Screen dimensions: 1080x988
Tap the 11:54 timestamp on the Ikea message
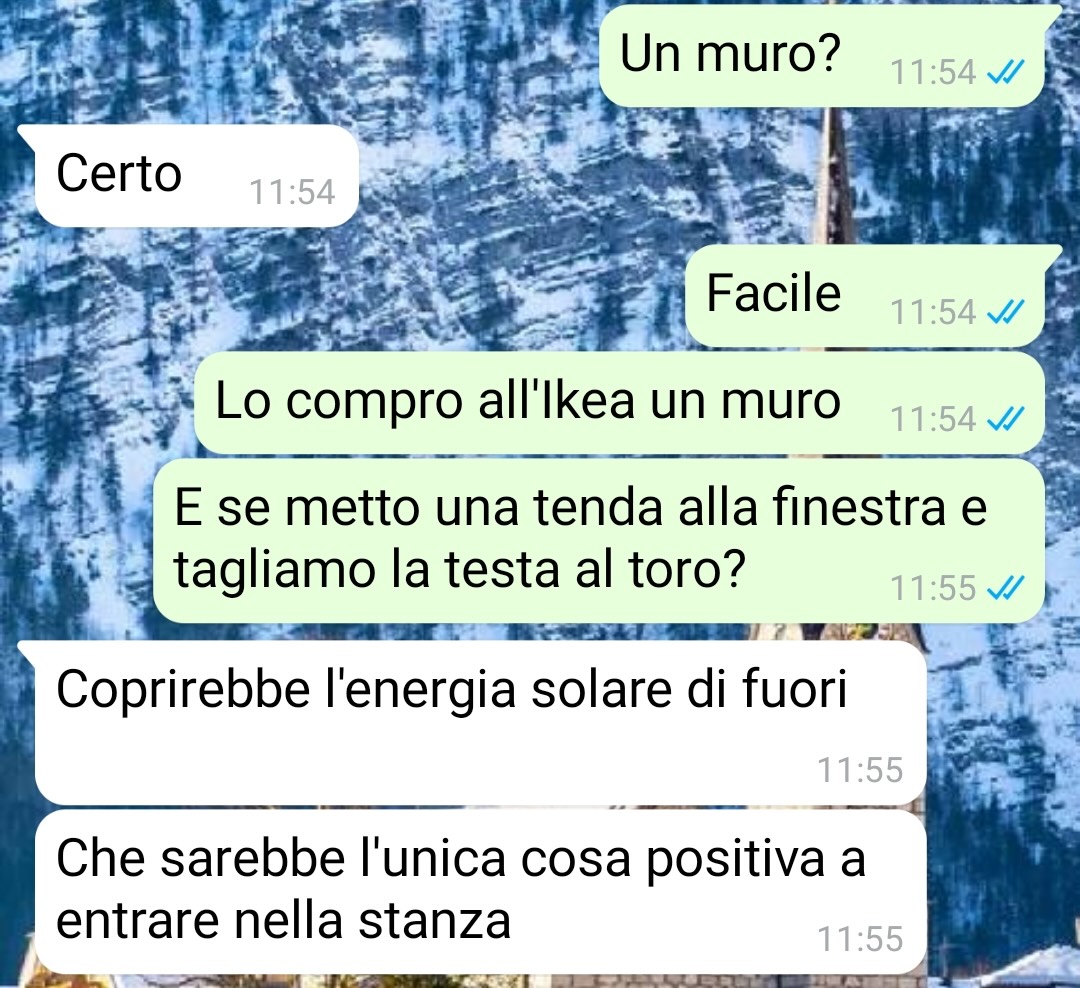(933, 419)
